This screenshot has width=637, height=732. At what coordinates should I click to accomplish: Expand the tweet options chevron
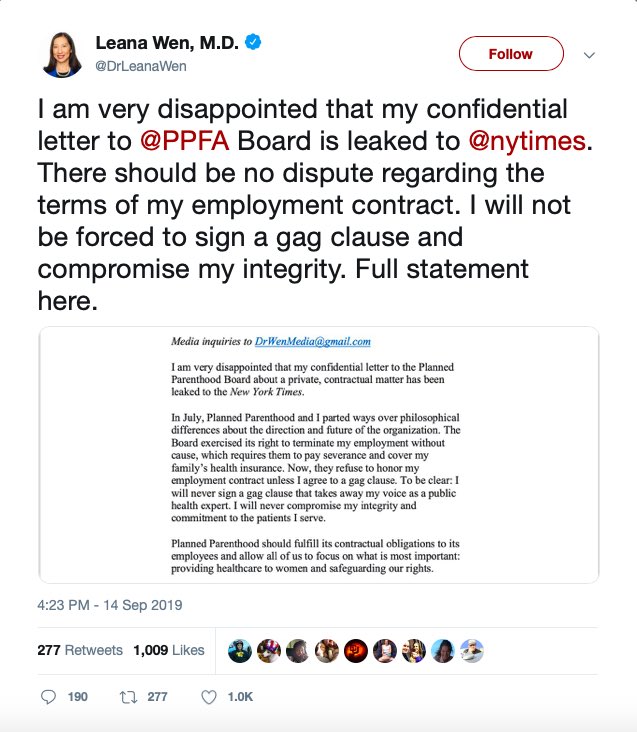[589, 54]
